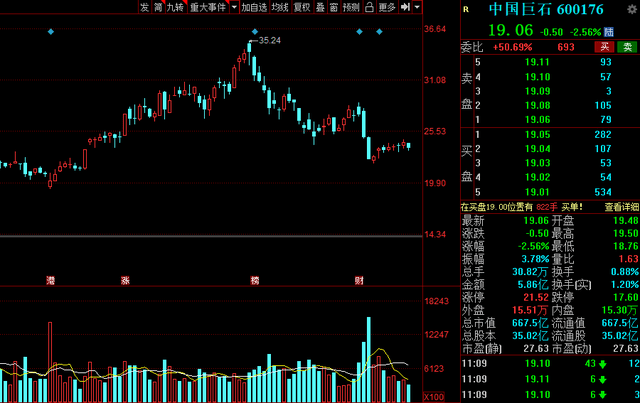Click the trade tick with volume 43
Image resolution: width=640 pixels, height=403 pixels.
tap(550, 364)
